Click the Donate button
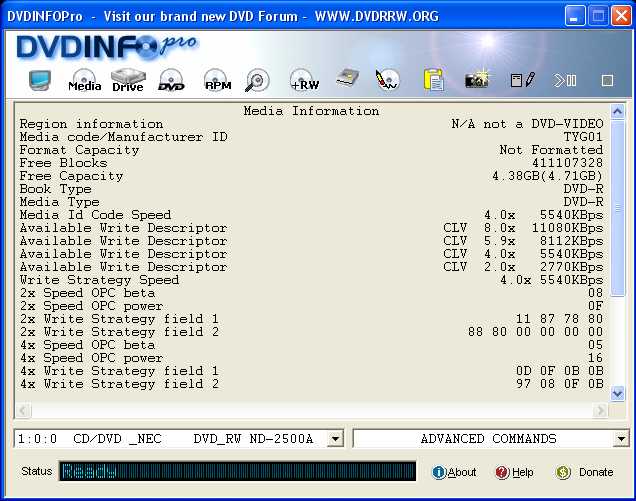Viewport: 636px width, 501px height. pyautogui.click(x=584, y=472)
